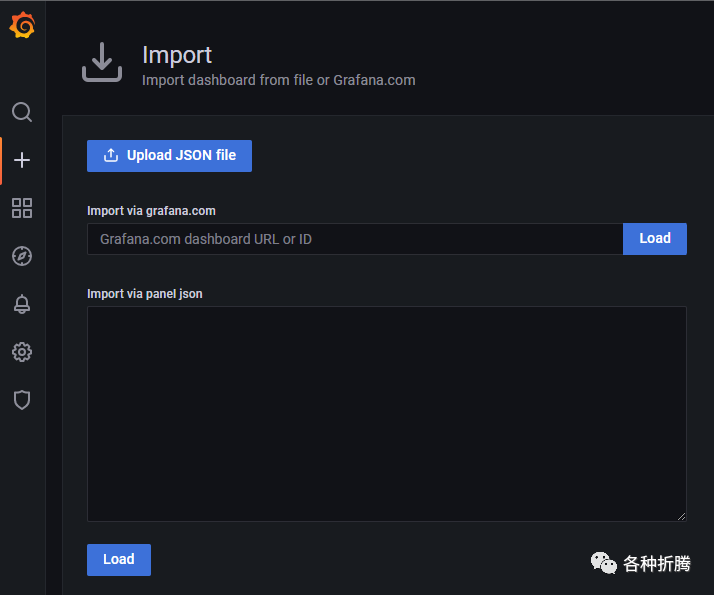Open the Search dashboards magnifier icon
Image resolution: width=714 pixels, height=595 pixels.
click(x=22, y=111)
